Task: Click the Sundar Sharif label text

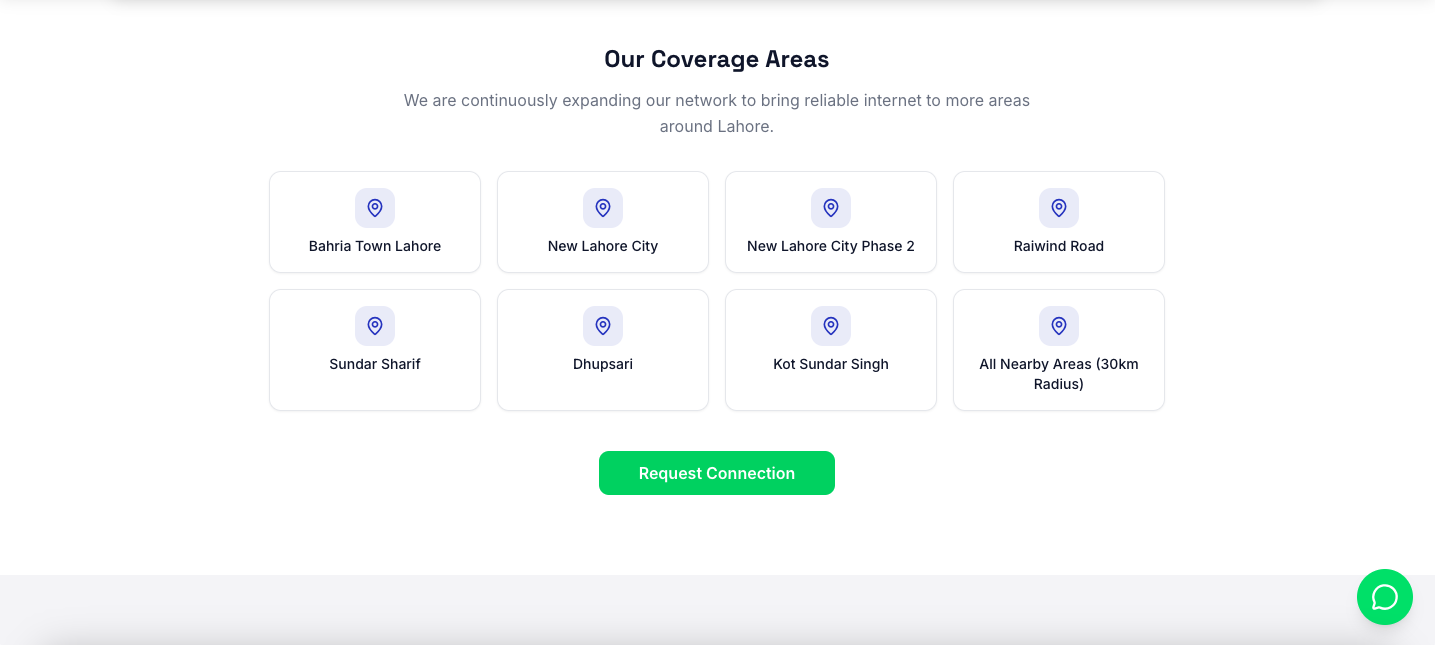Action: tap(375, 364)
